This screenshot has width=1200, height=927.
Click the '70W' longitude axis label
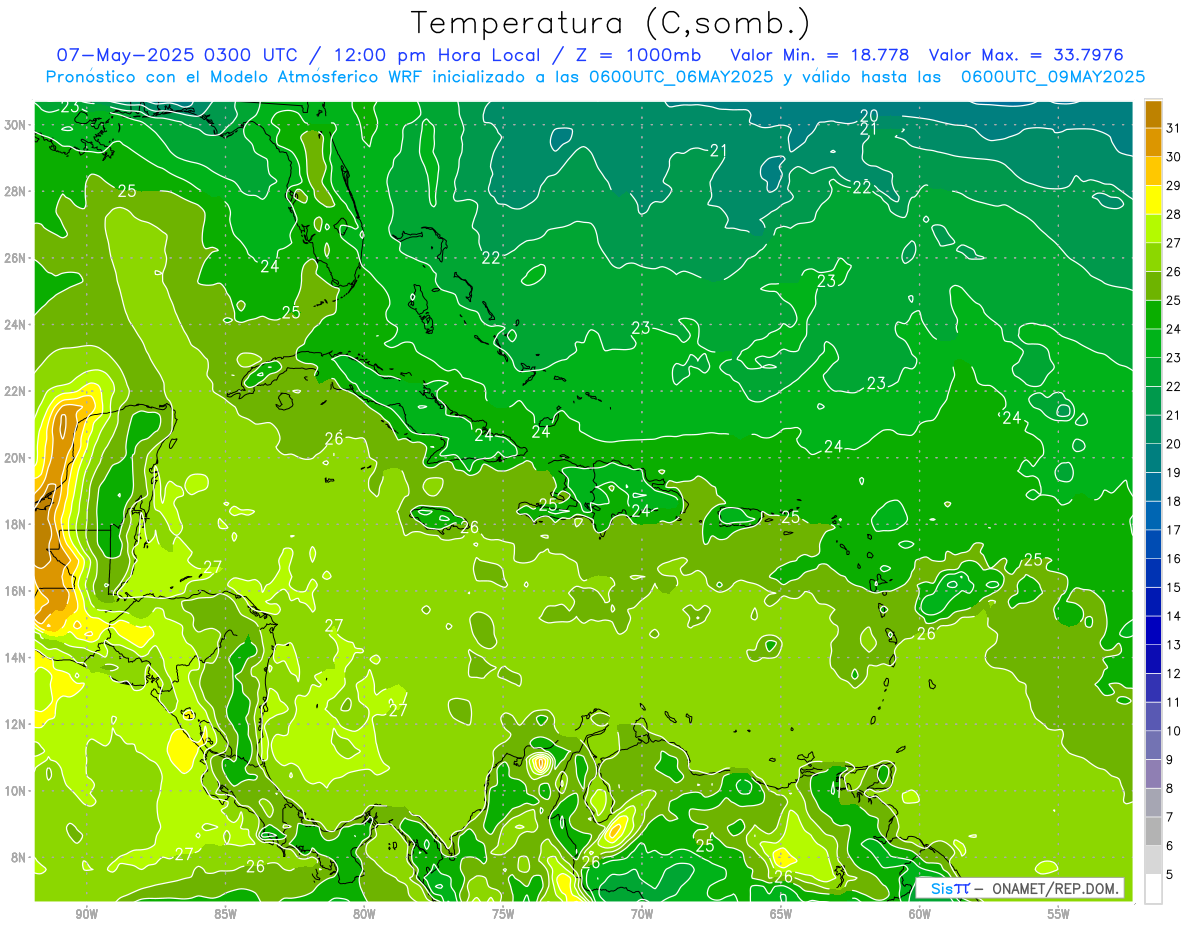click(x=642, y=914)
